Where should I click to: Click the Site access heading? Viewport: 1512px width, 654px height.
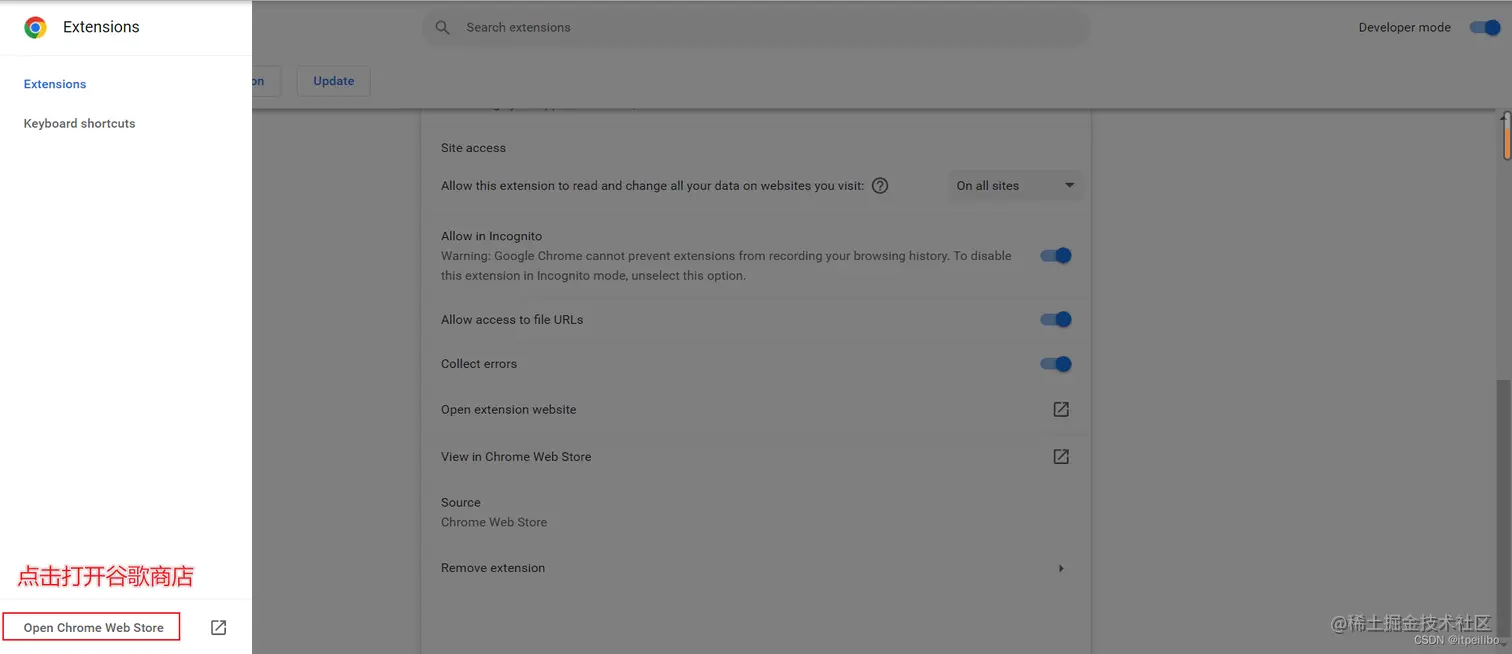473,148
